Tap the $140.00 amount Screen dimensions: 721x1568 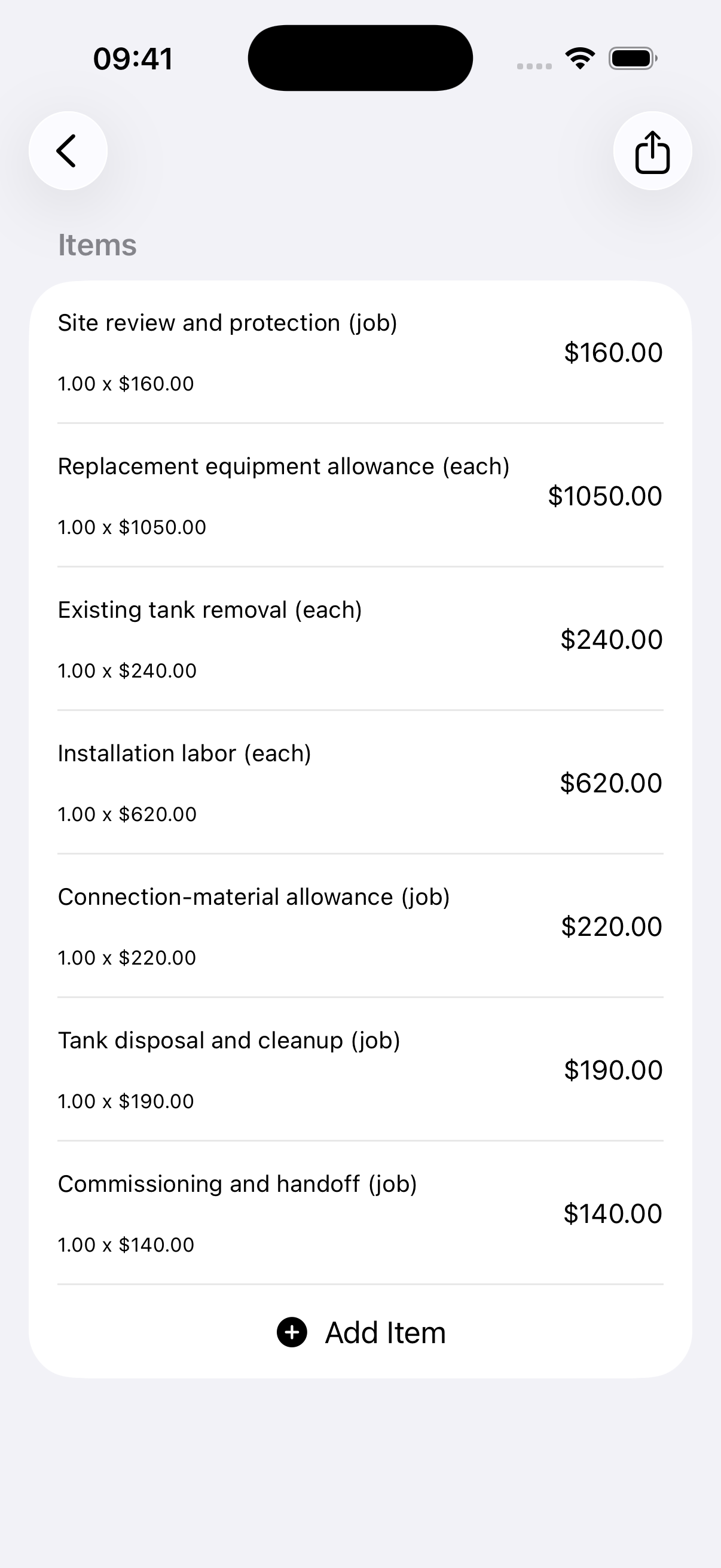(x=613, y=1214)
